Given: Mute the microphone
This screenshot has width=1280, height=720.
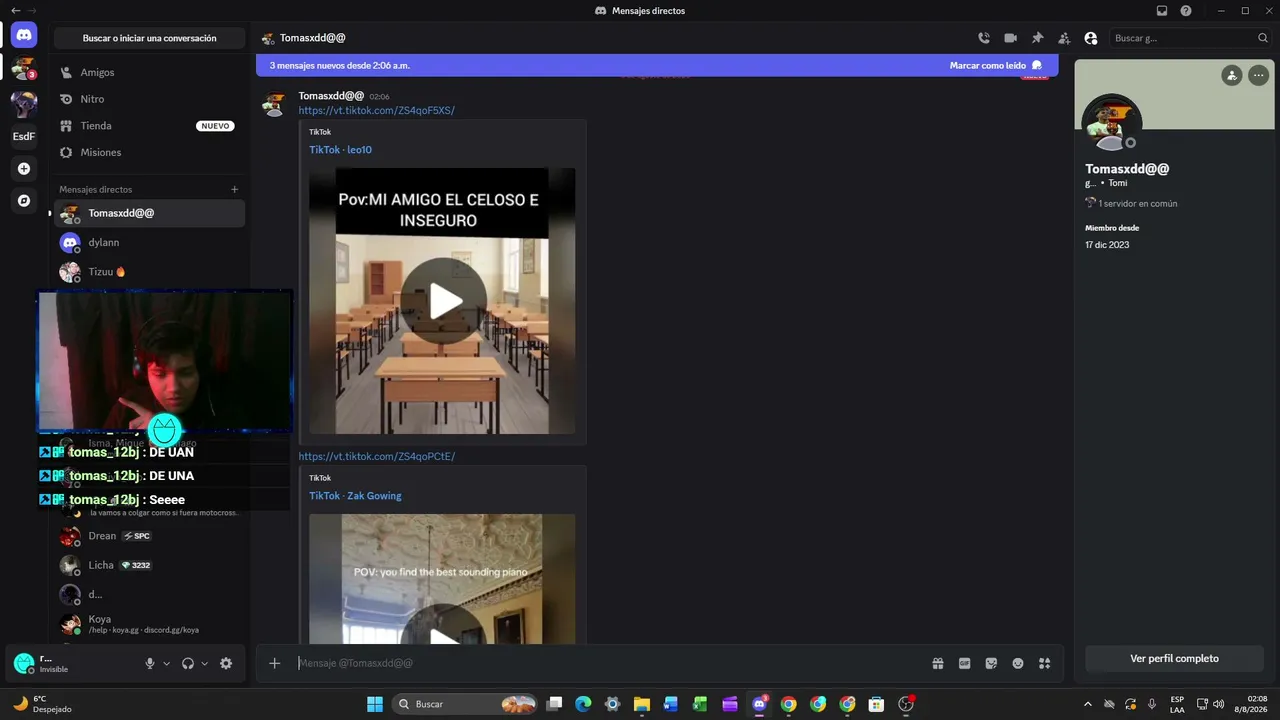Looking at the screenshot, I should click(x=150, y=663).
